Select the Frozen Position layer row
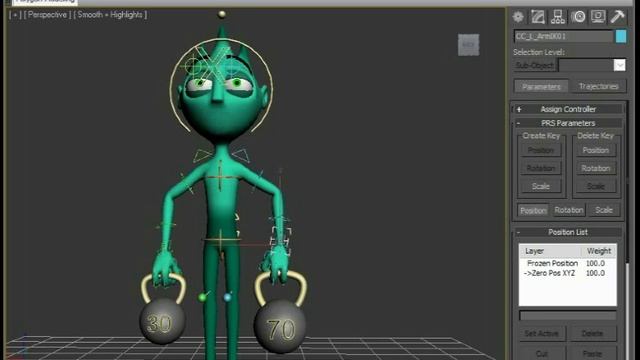640x360 pixels. click(x=567, y=263)
